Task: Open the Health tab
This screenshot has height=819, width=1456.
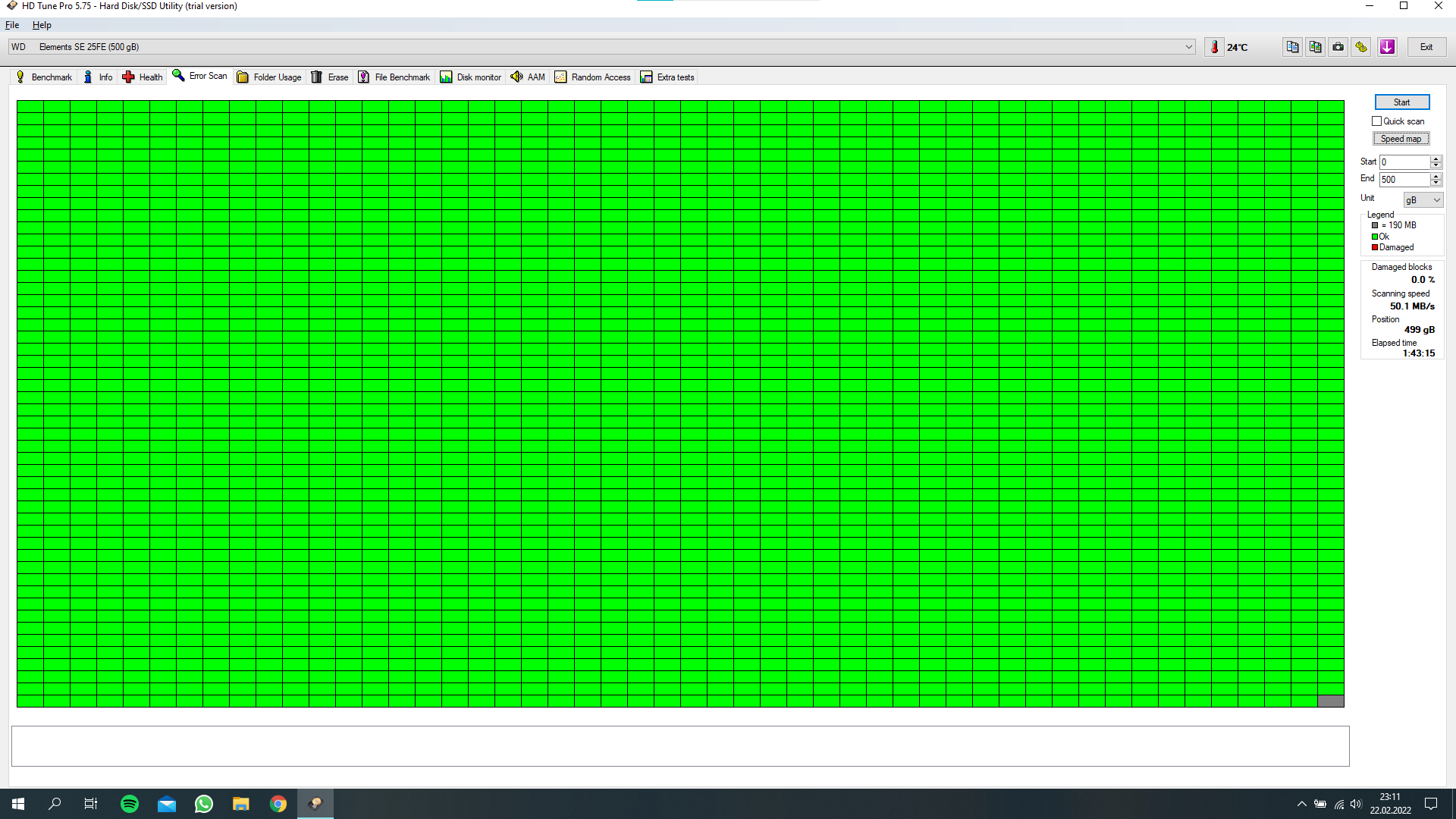Action: [143, 77]
